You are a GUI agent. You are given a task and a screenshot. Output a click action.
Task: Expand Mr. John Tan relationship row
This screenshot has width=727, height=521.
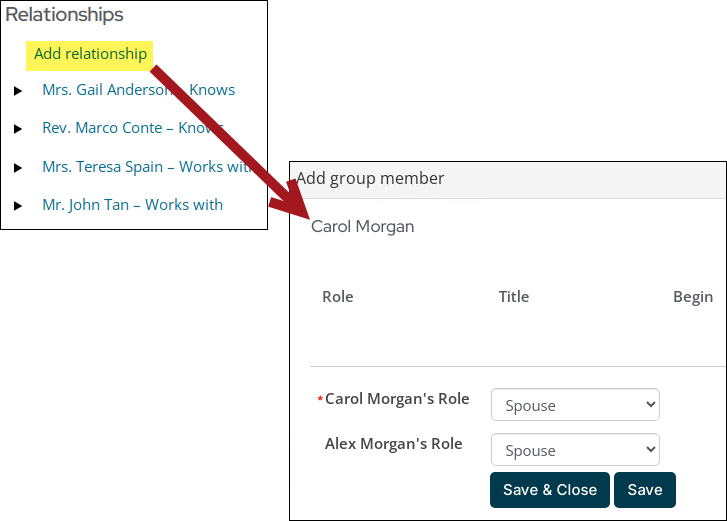(18, 206)
